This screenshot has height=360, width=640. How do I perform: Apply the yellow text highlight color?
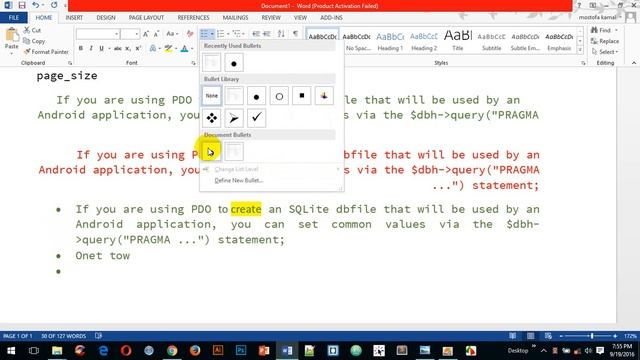pyautogui.click(x=168, y=49)
